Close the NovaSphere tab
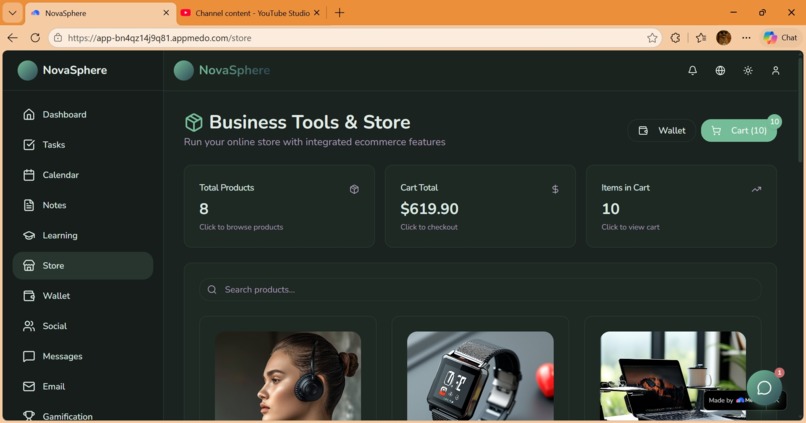Image resolution: width=806 pixels, height=423 pixels. tap(166, 13)
